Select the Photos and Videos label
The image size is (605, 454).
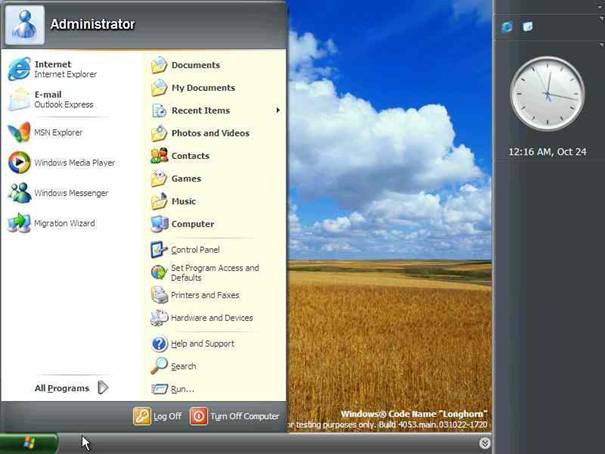(x=210, y=133)
